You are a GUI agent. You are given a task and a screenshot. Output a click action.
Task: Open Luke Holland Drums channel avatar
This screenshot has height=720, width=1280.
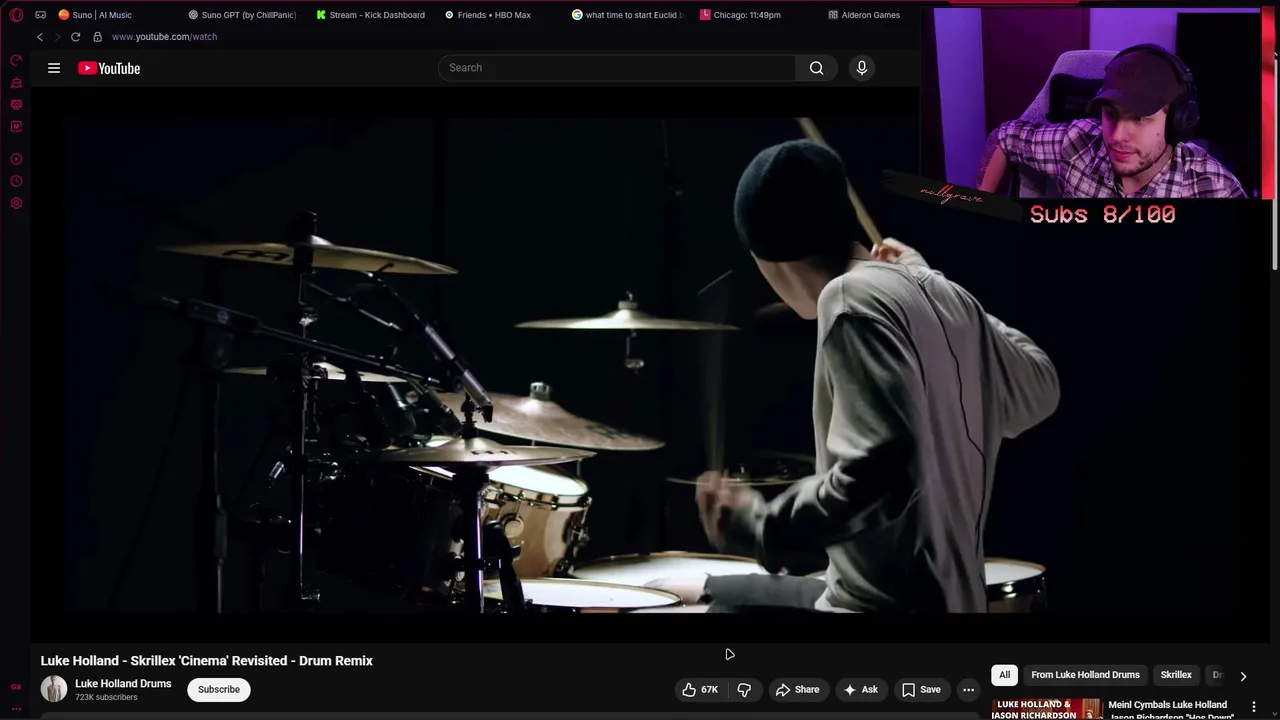pyautogui.click(x=54, y=689)
